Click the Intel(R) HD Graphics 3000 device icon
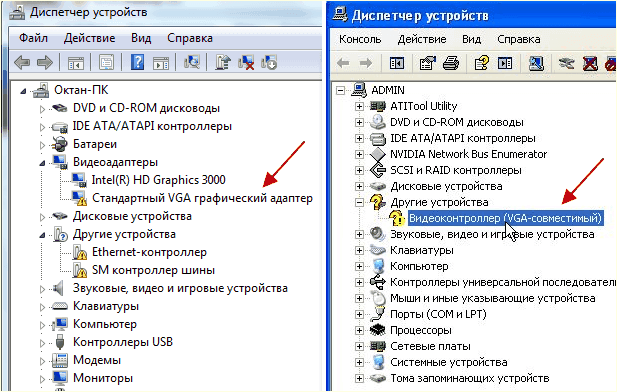Image resolution: width=617 pixels, height=392 pixels. 79,180
